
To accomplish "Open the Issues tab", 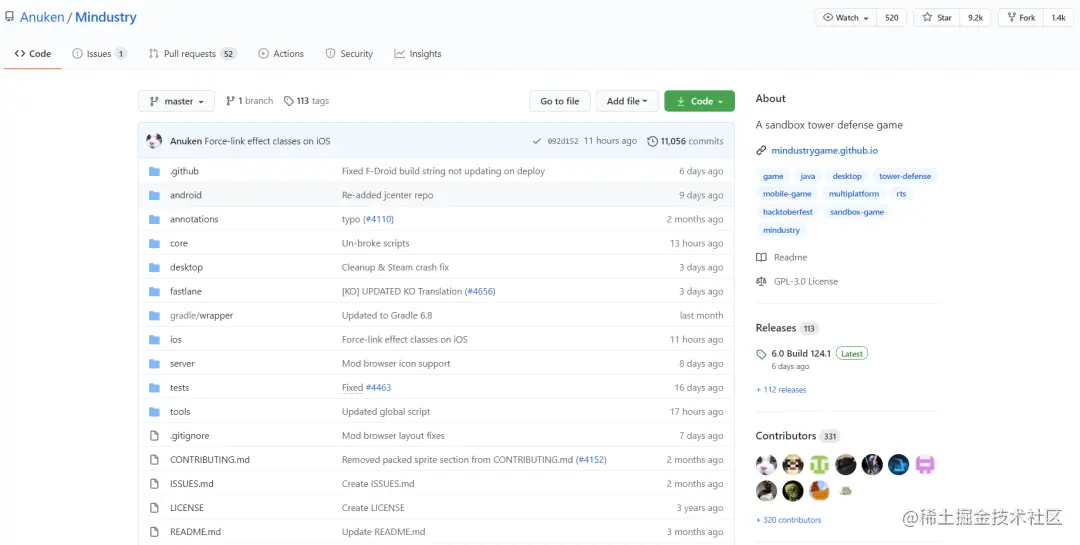I will 99,54.
